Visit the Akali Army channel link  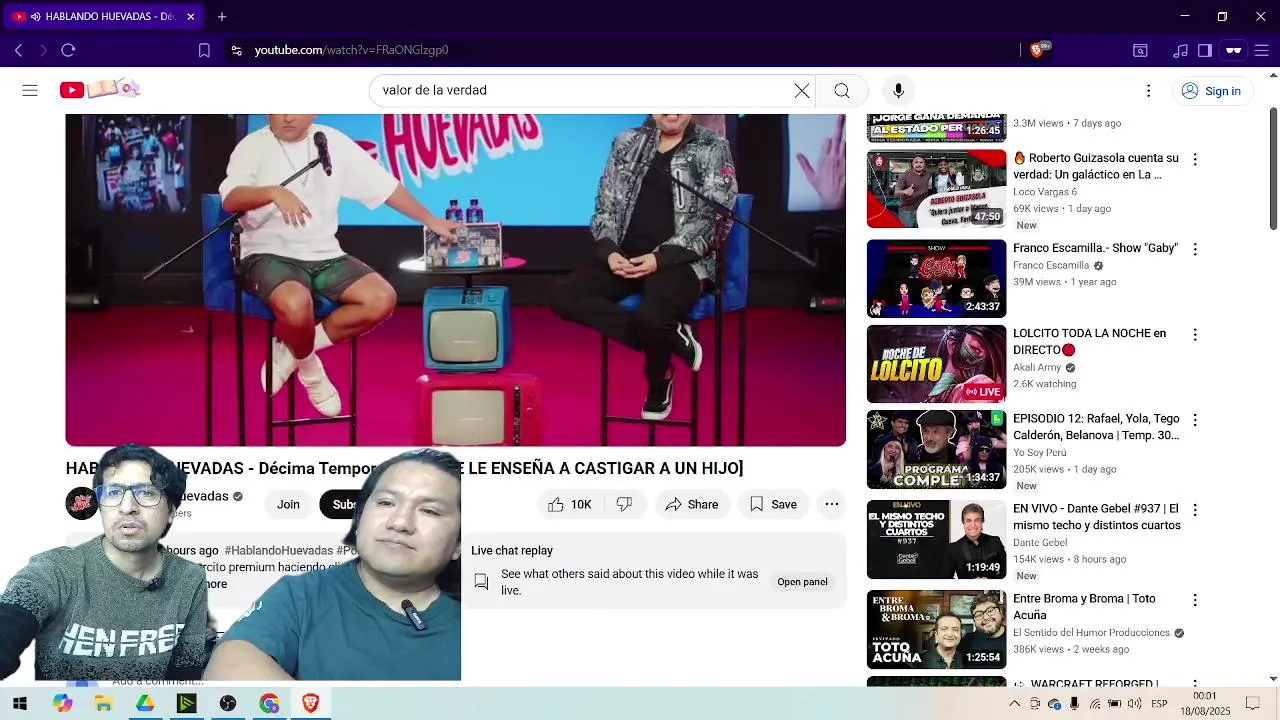[x=1037, y=368]
